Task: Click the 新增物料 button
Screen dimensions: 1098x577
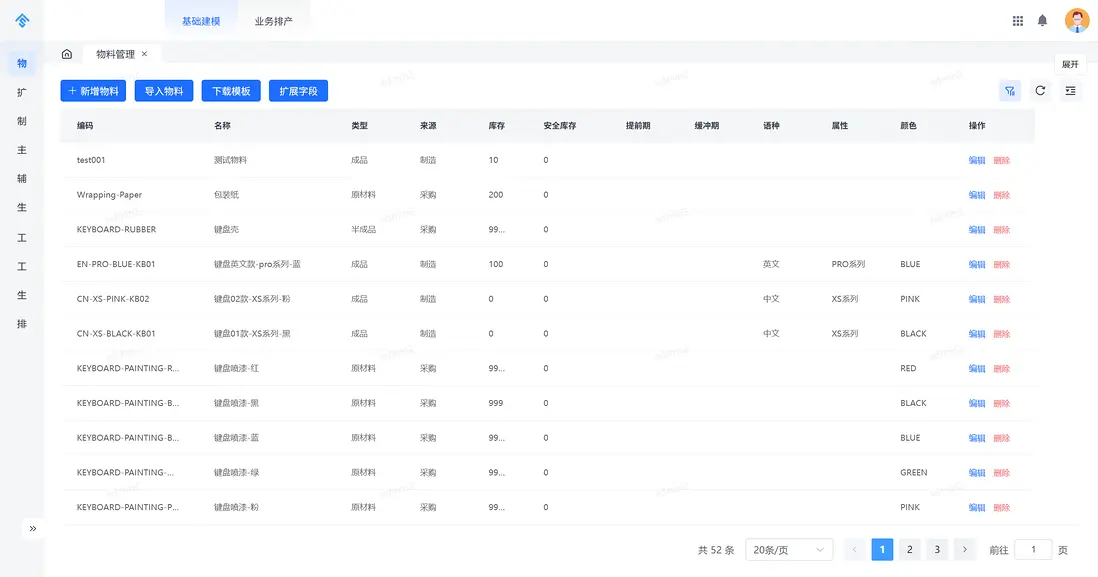Action: (x=93, y=91)
